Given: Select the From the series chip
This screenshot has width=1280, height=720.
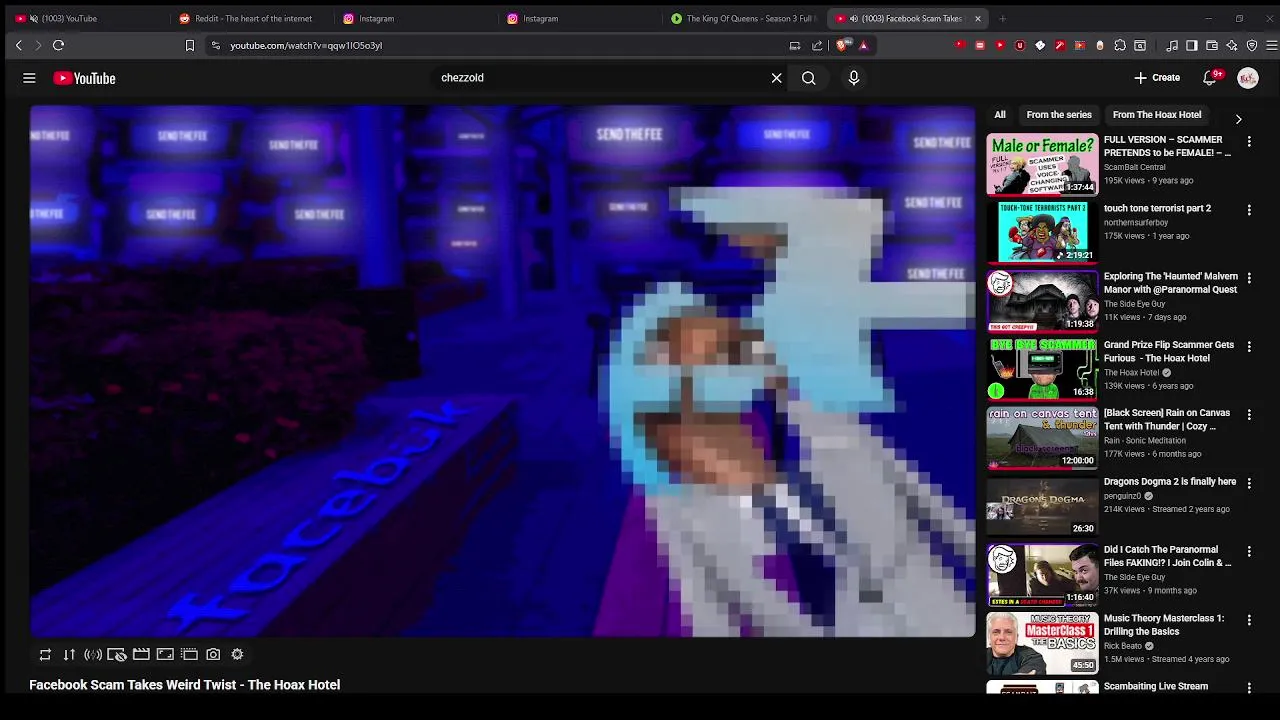Looking at the screenshot, I should click(x=1059, y=115).
